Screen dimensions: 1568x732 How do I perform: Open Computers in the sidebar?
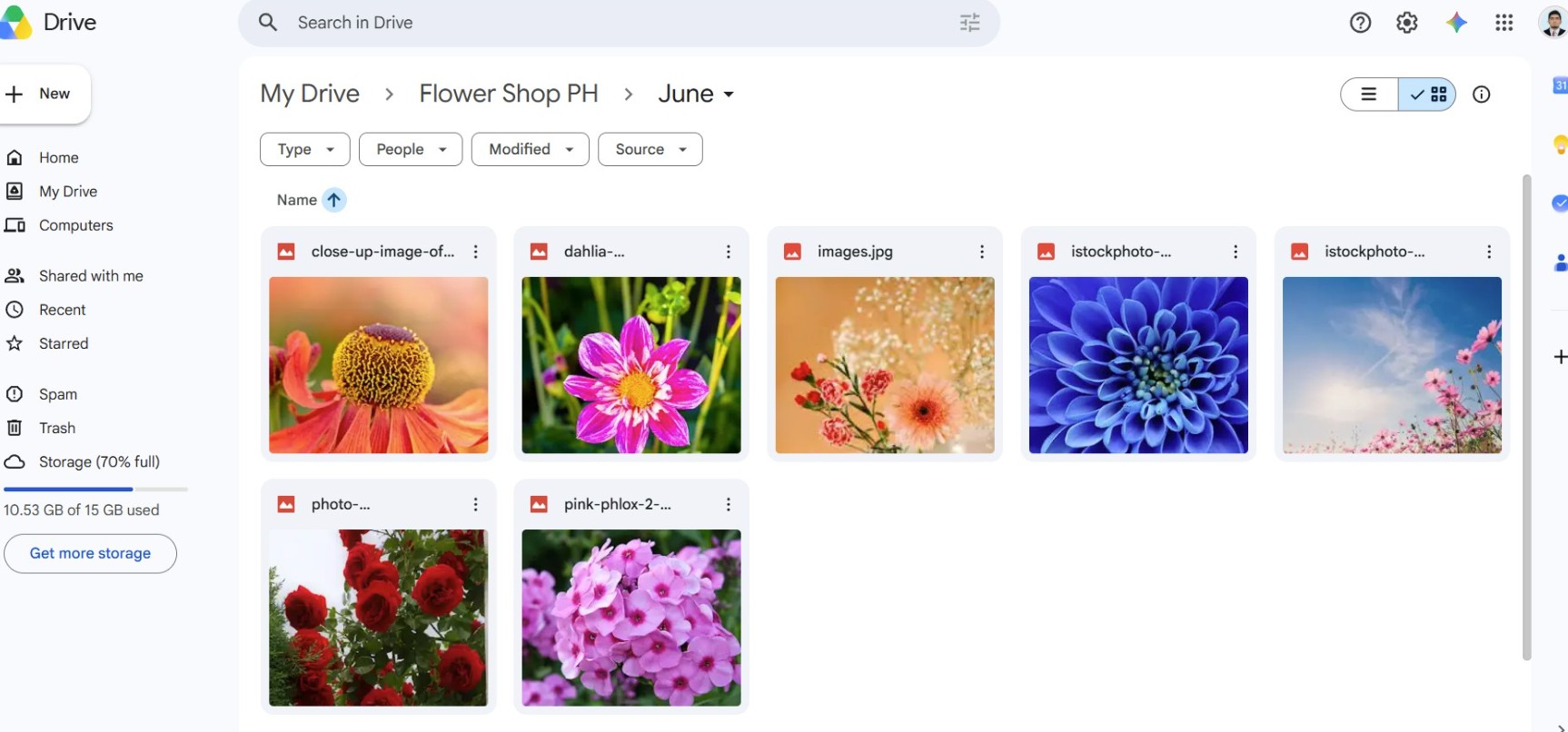click(75, 225)
